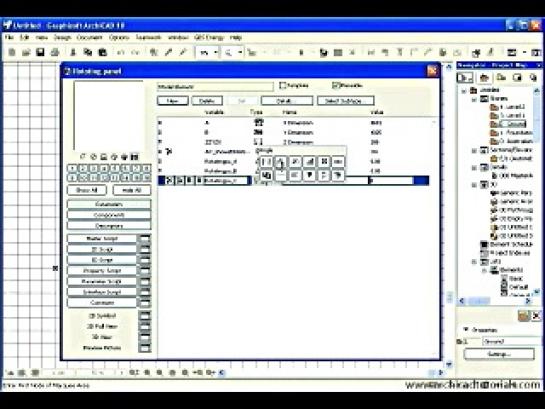Collapse the Stories folder in the Navigator tree

click(x=474, y=99)
